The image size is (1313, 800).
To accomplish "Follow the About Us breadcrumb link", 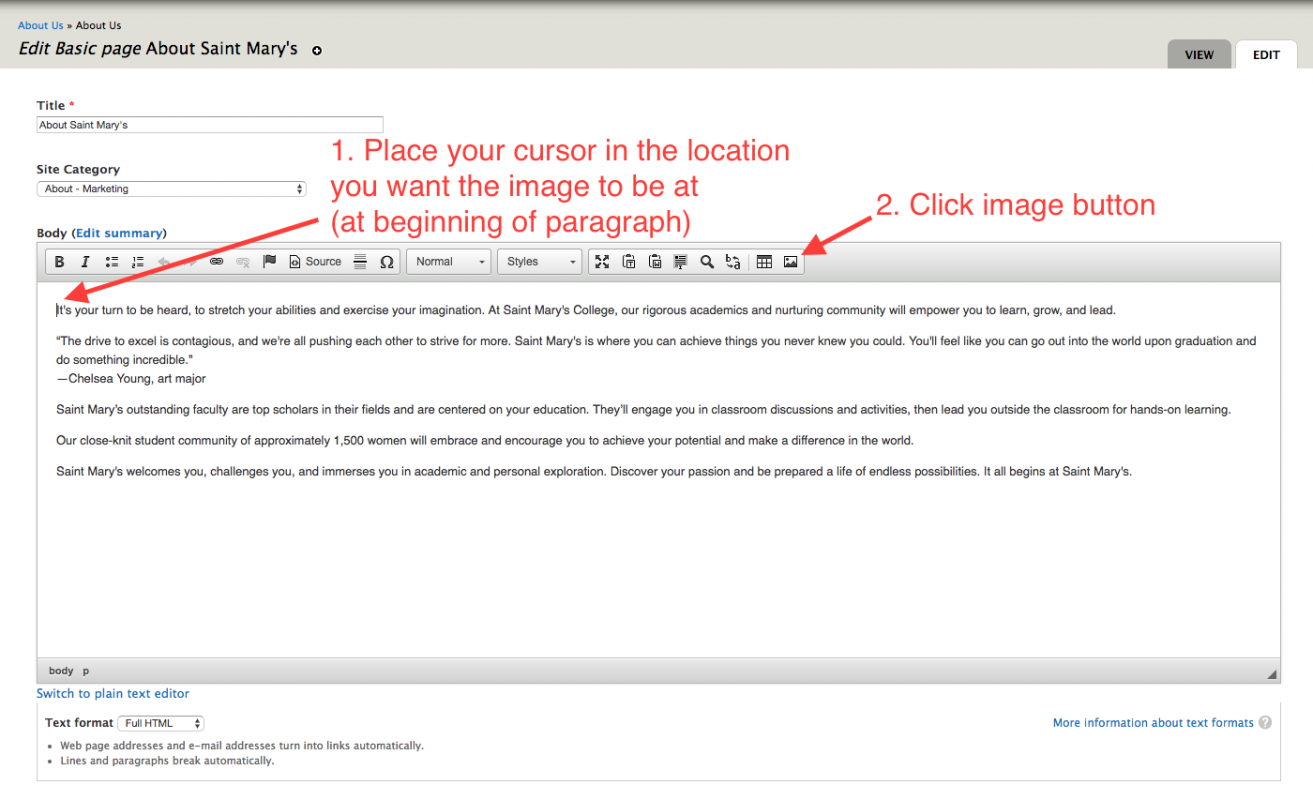I will (40, 25).
